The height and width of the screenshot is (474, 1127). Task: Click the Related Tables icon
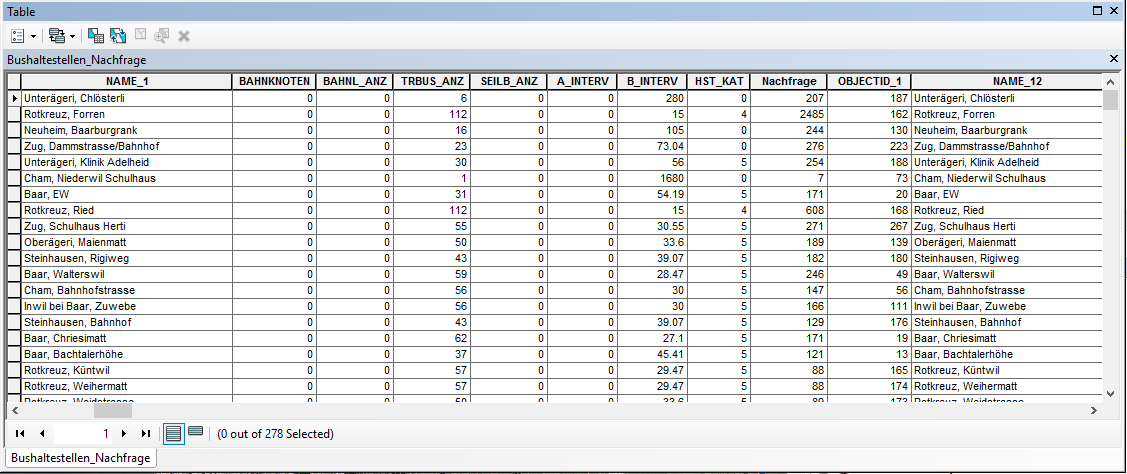56,35
